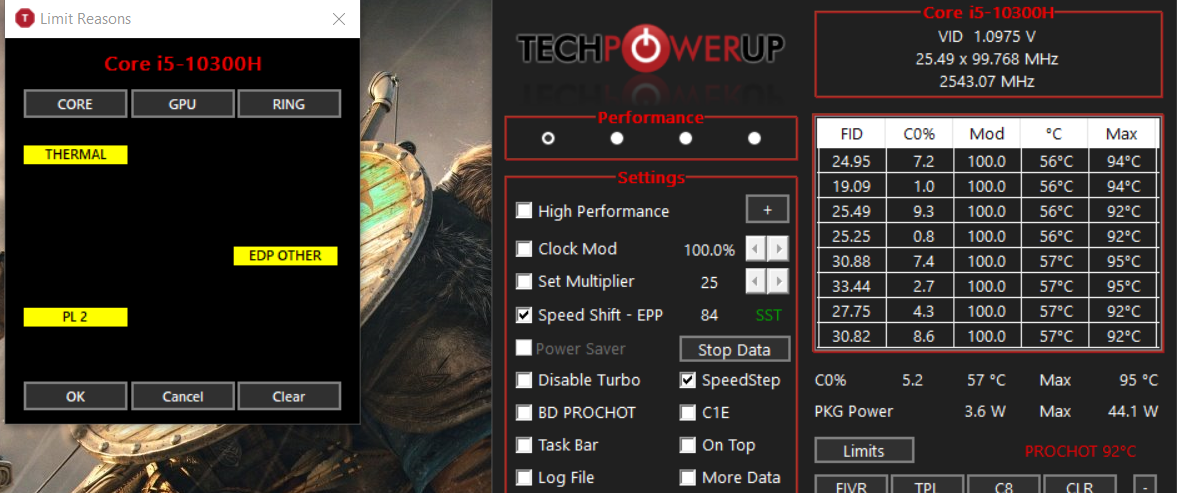The width and height of the screenshot is (1177, 493).
Task: Select the fourth Performance profile radio button
Action: click(754, 138)
